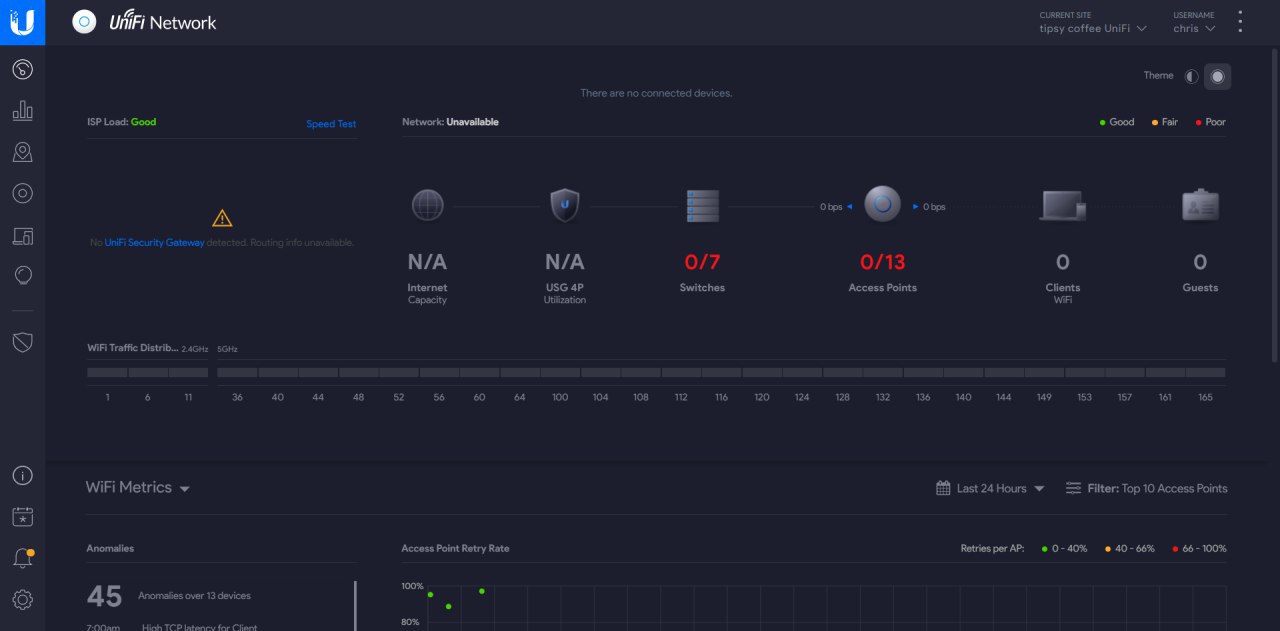1280x631 pixels.
Task: Switch to the half-moon dark theme
Action: click(x=1192, y=77)
